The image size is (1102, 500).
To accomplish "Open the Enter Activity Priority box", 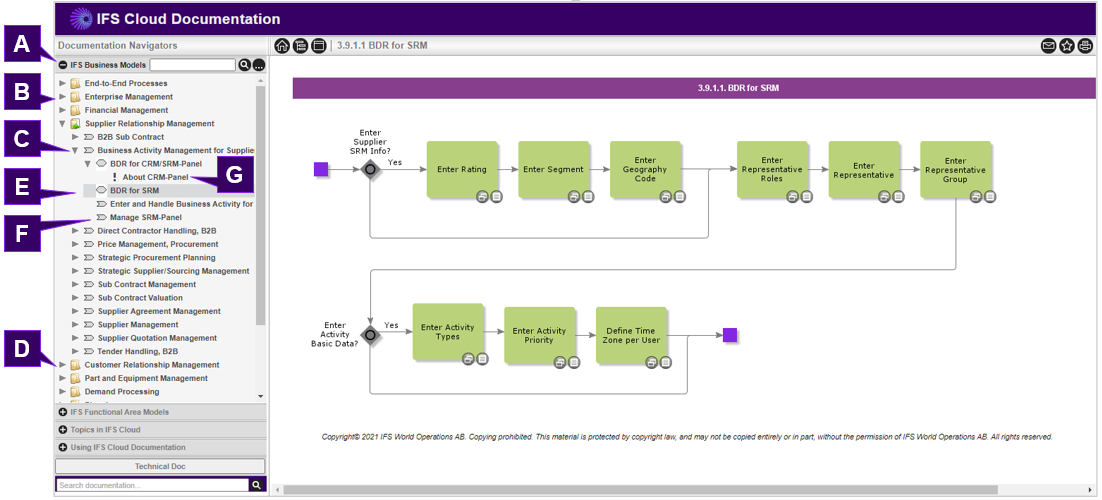I will click(x=539, y=335).
